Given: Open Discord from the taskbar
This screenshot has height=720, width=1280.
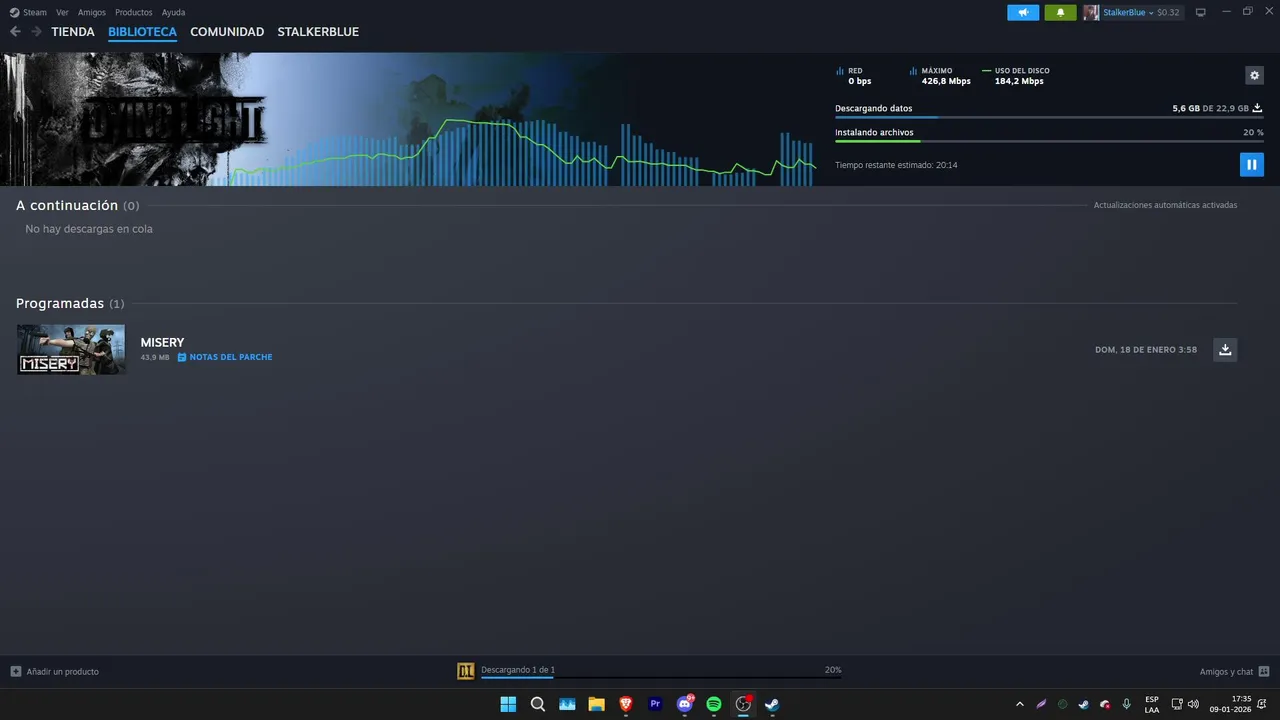Looking at the screenshot, I should tap(685, 704).
